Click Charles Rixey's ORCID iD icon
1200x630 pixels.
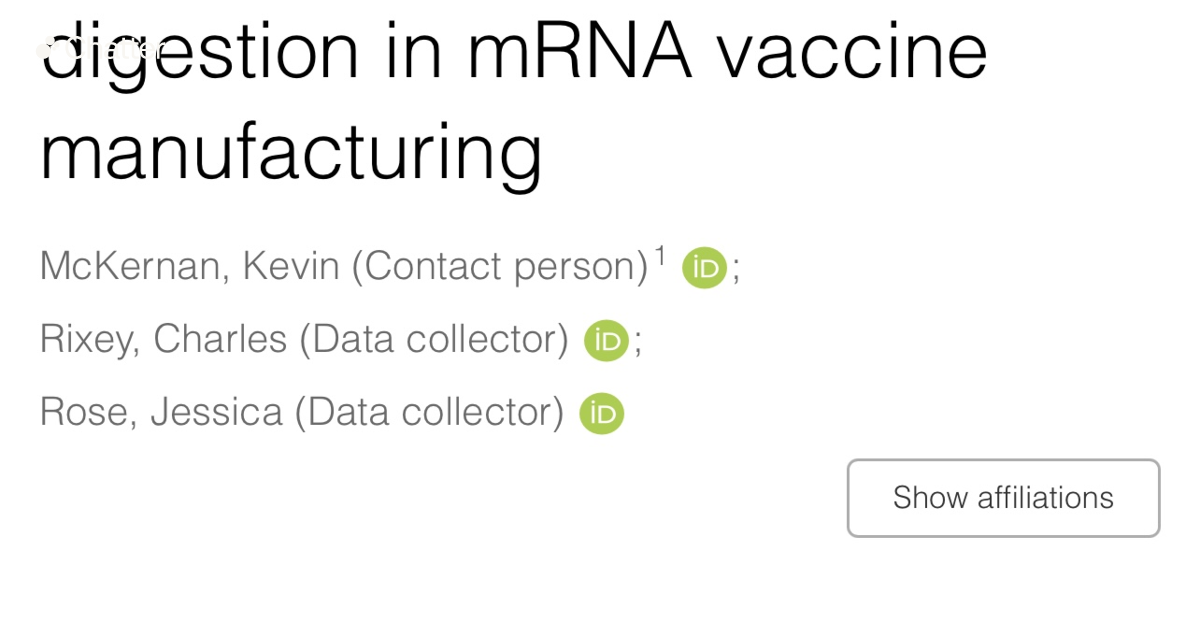[x=606, y=341]
